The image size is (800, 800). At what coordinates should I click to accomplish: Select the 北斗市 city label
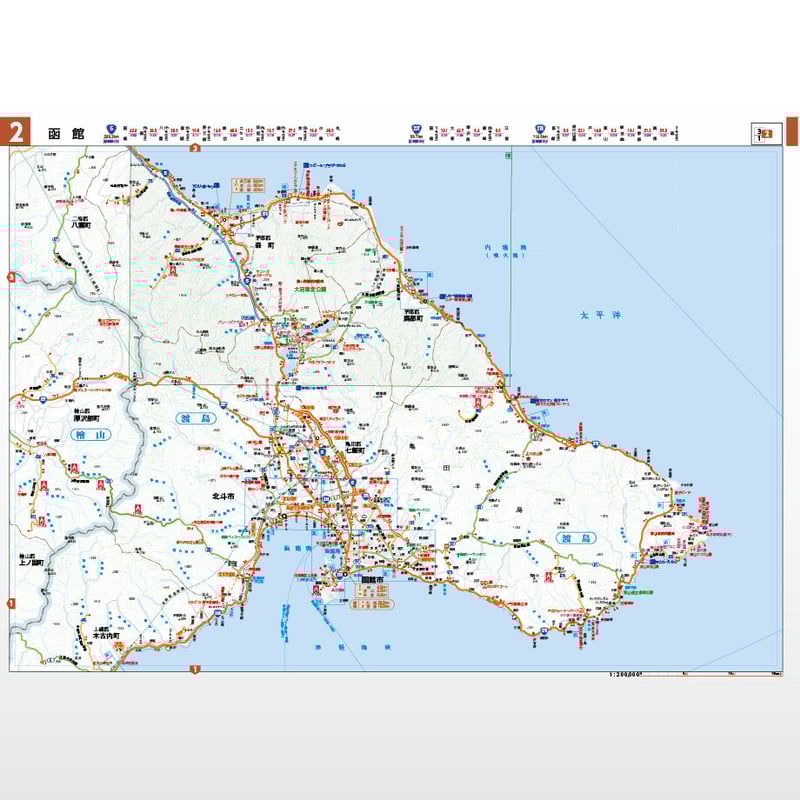coord(223,496)
